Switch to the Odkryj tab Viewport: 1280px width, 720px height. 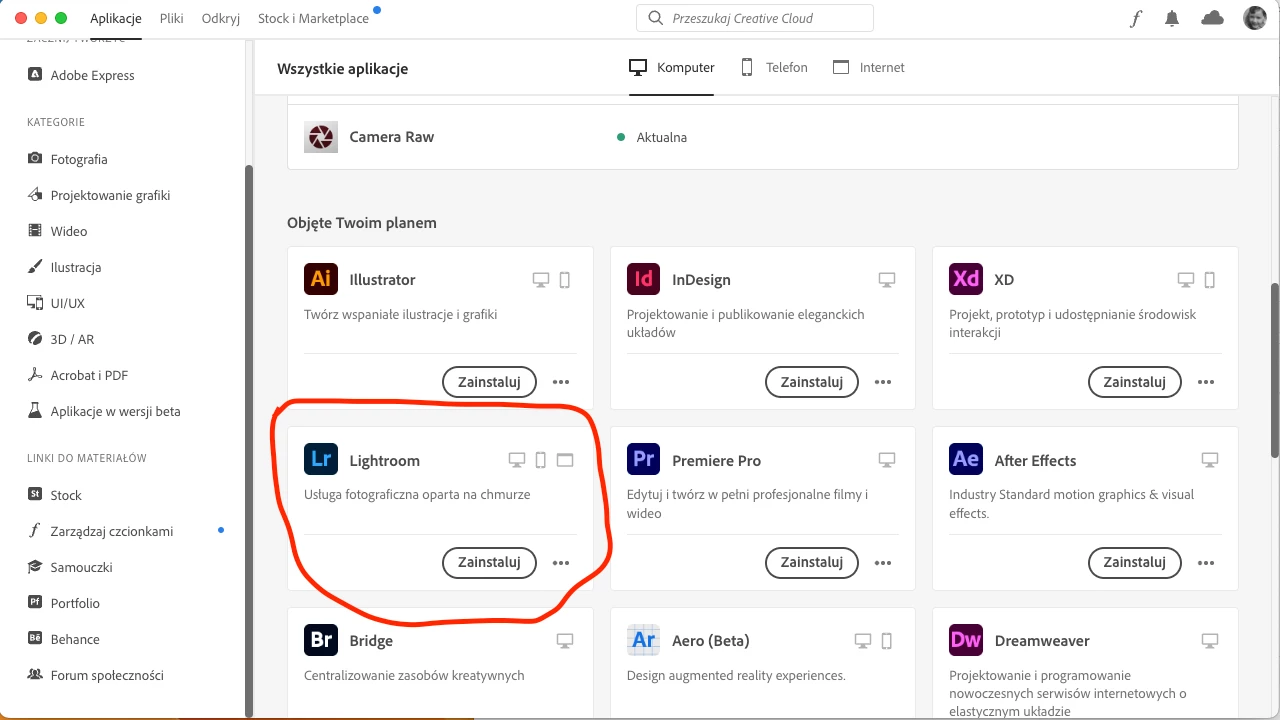(x=221, y=18)
